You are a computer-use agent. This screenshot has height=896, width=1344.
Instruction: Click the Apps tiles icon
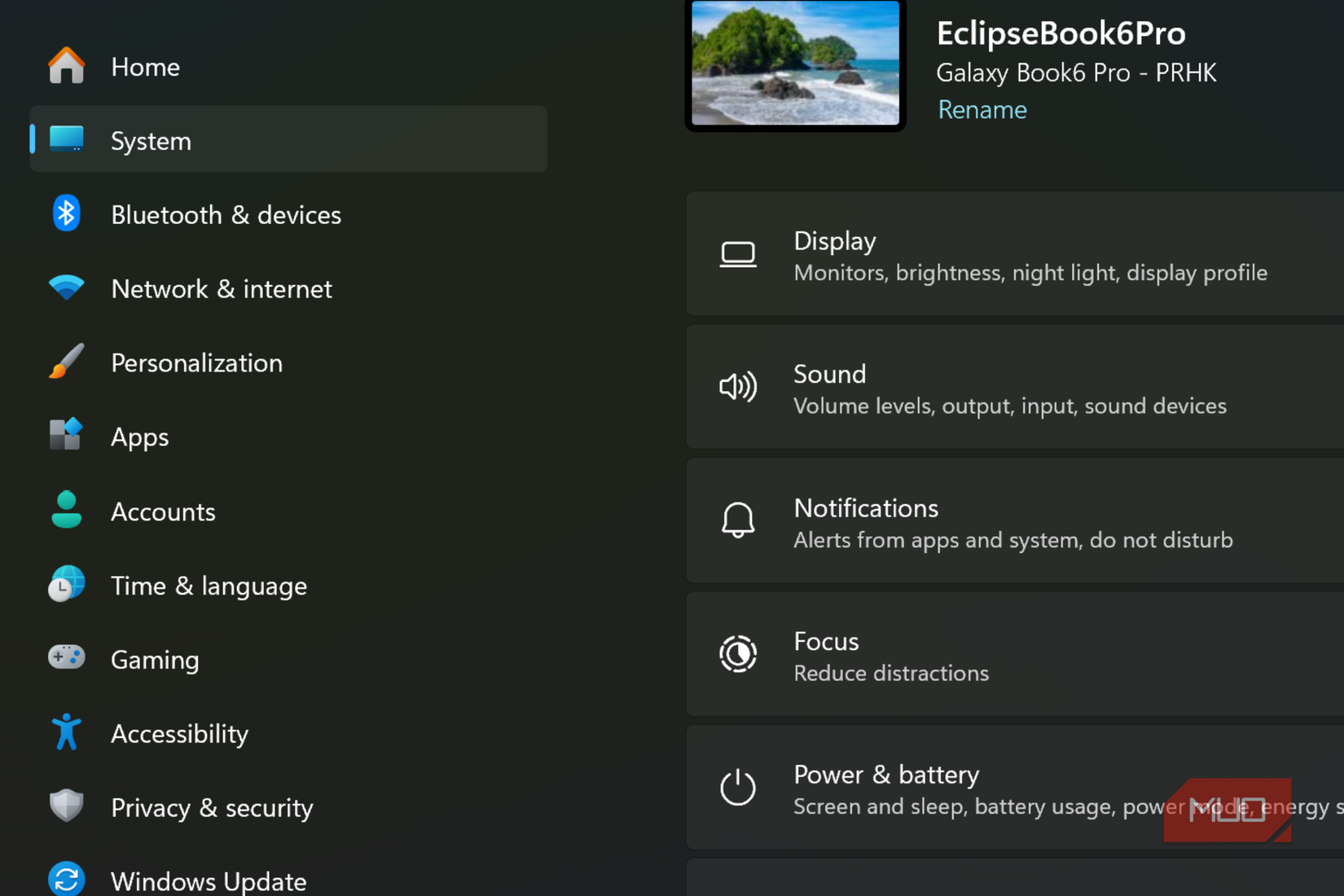66,435
